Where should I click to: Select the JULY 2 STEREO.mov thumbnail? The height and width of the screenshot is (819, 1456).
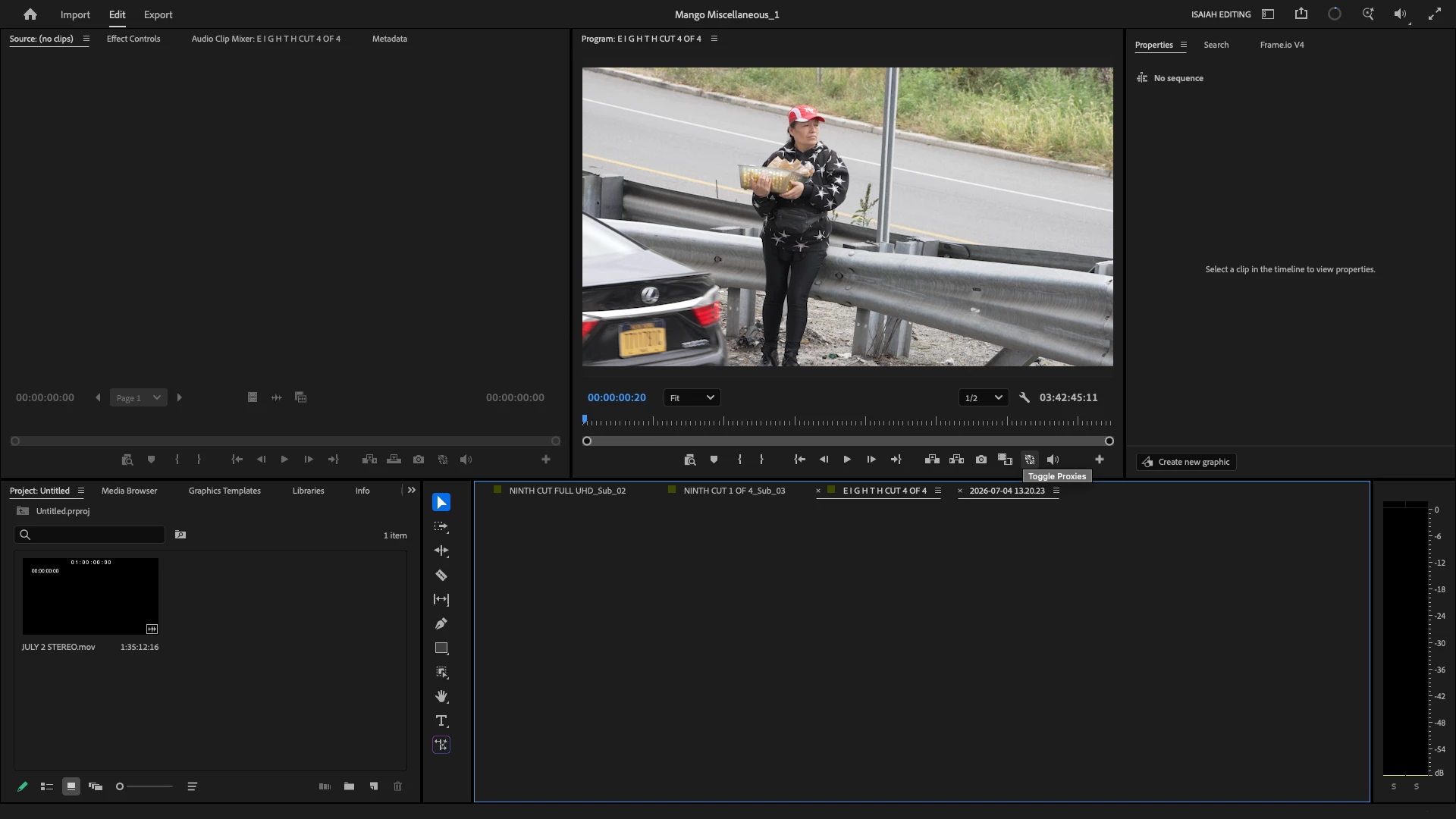(x=90, y=597)
